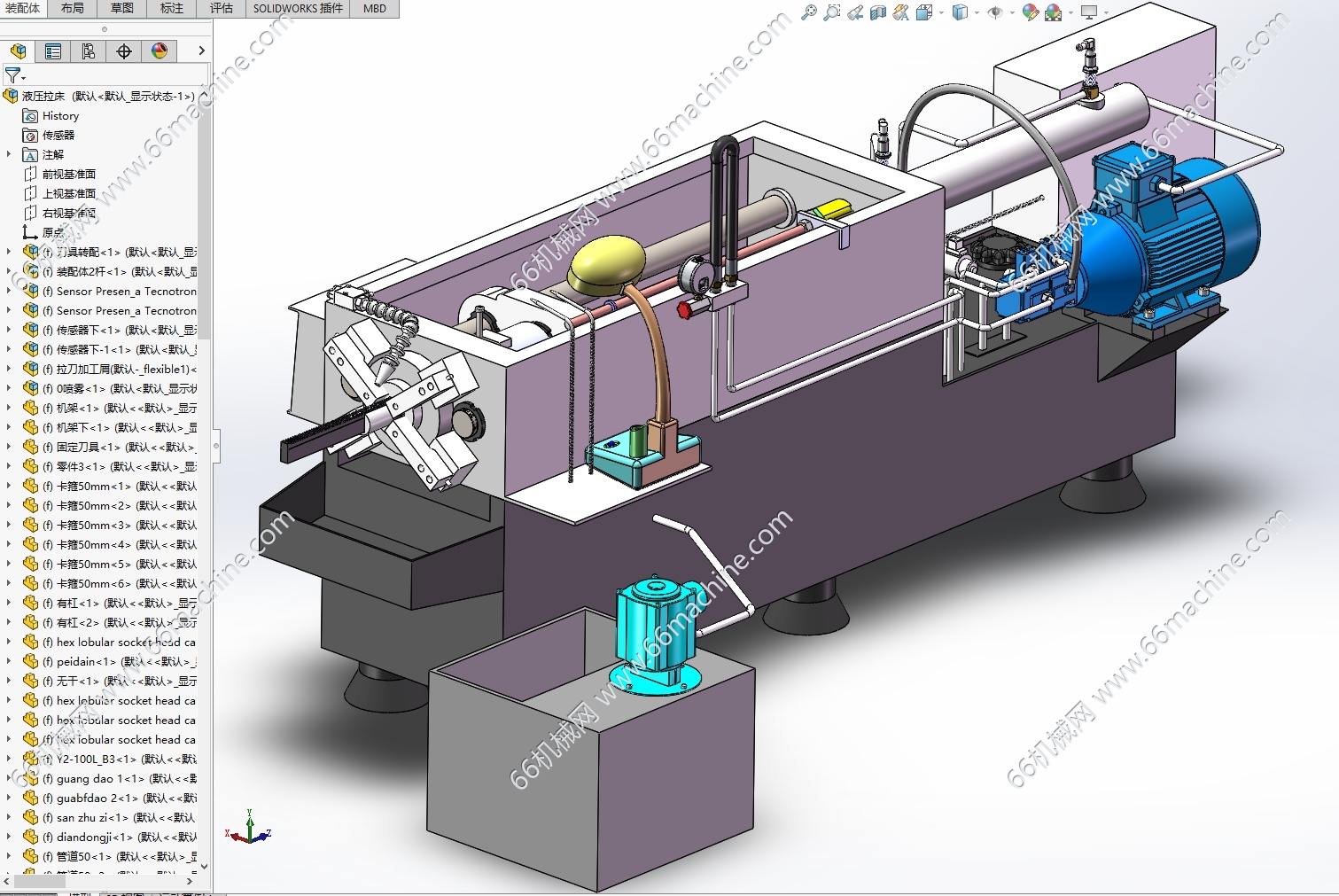This screenshot has height=896, width=1339.
Task: Open Hide/Show Items dropdown arrow
Action: pyautogui.click(x=1012, y=12)
